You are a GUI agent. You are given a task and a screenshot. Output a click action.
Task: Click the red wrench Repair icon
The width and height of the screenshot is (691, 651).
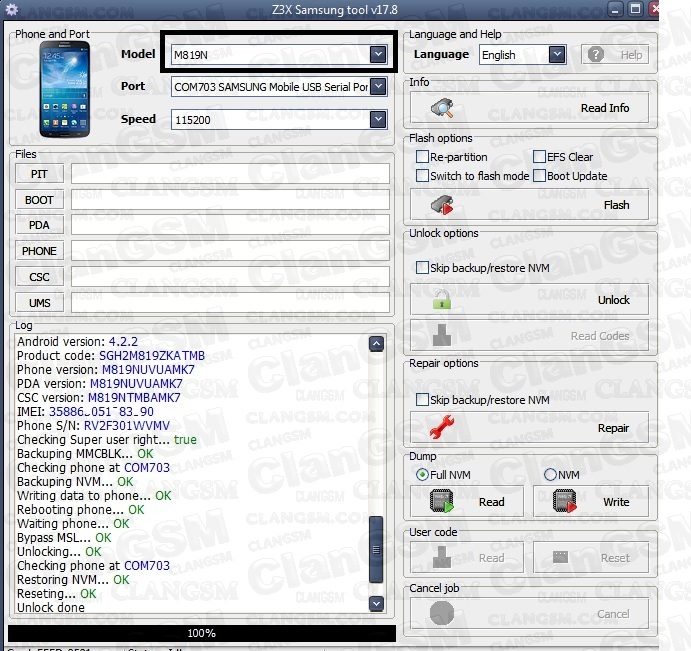click(x=442, y=427)
